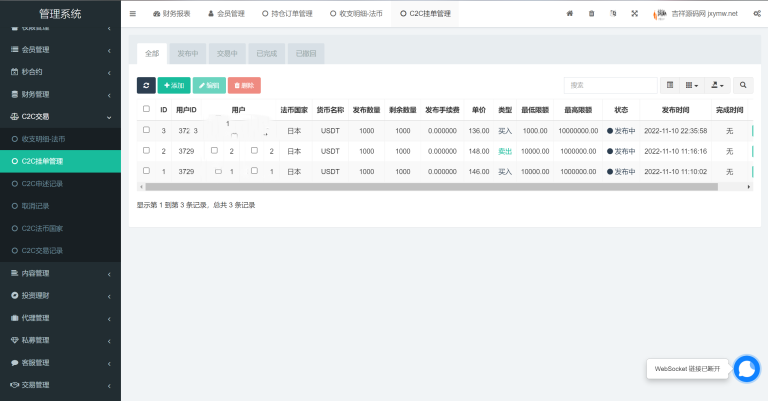Click the fullscreen expand icon
This screenshot has height=401, width=768.
click(635, 14)
